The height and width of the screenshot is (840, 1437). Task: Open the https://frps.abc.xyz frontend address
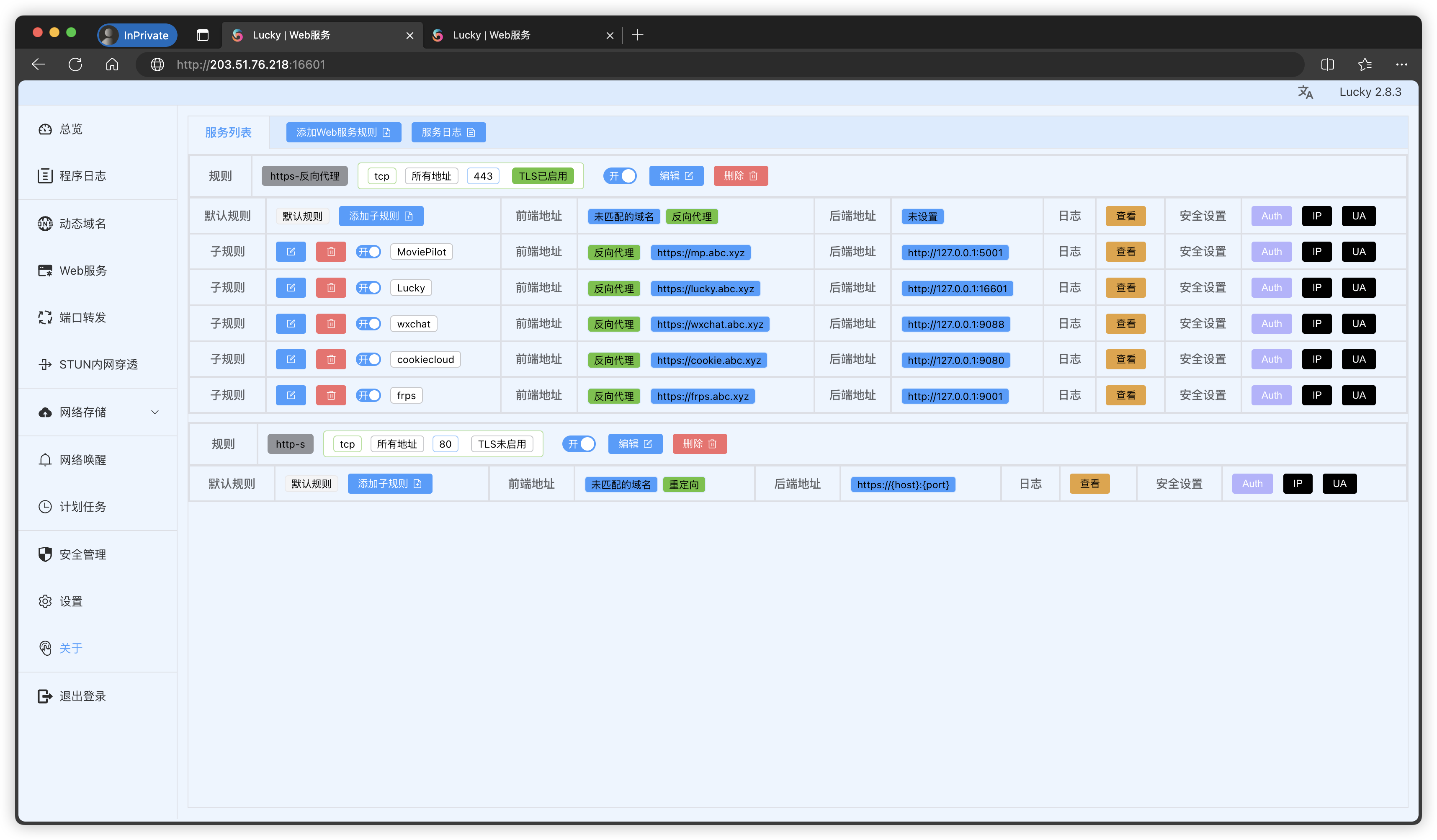[x=703, y=396]
